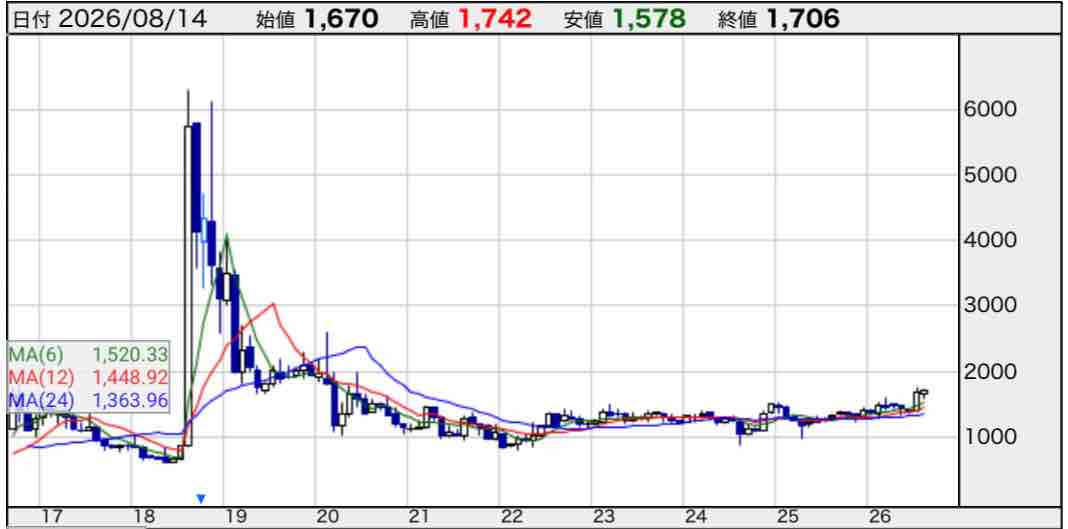The width and height of the screenshot is (1068, 529).
Task: Click the year 18 axis label
Action: pyautogui.click(x=144, y=515)
